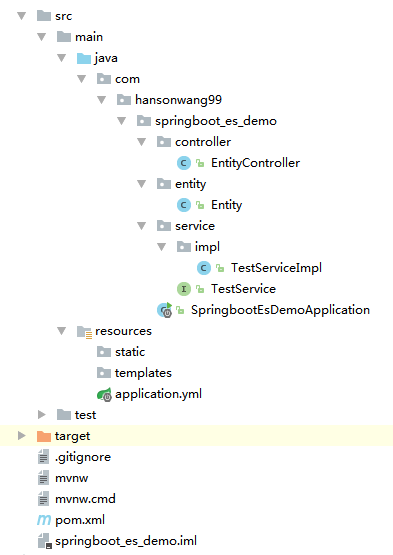Click the Entity class icon
393x555 pixels.
(184, 205)
